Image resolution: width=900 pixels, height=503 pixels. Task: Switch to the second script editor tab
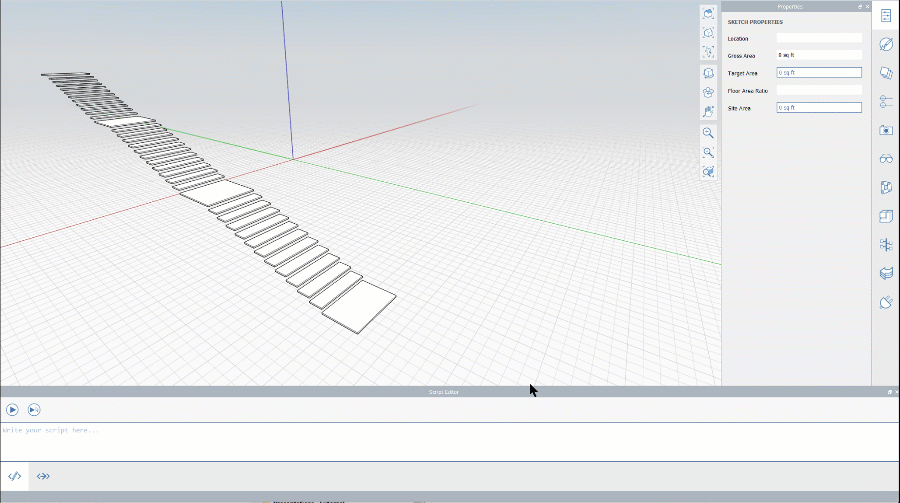43,476
